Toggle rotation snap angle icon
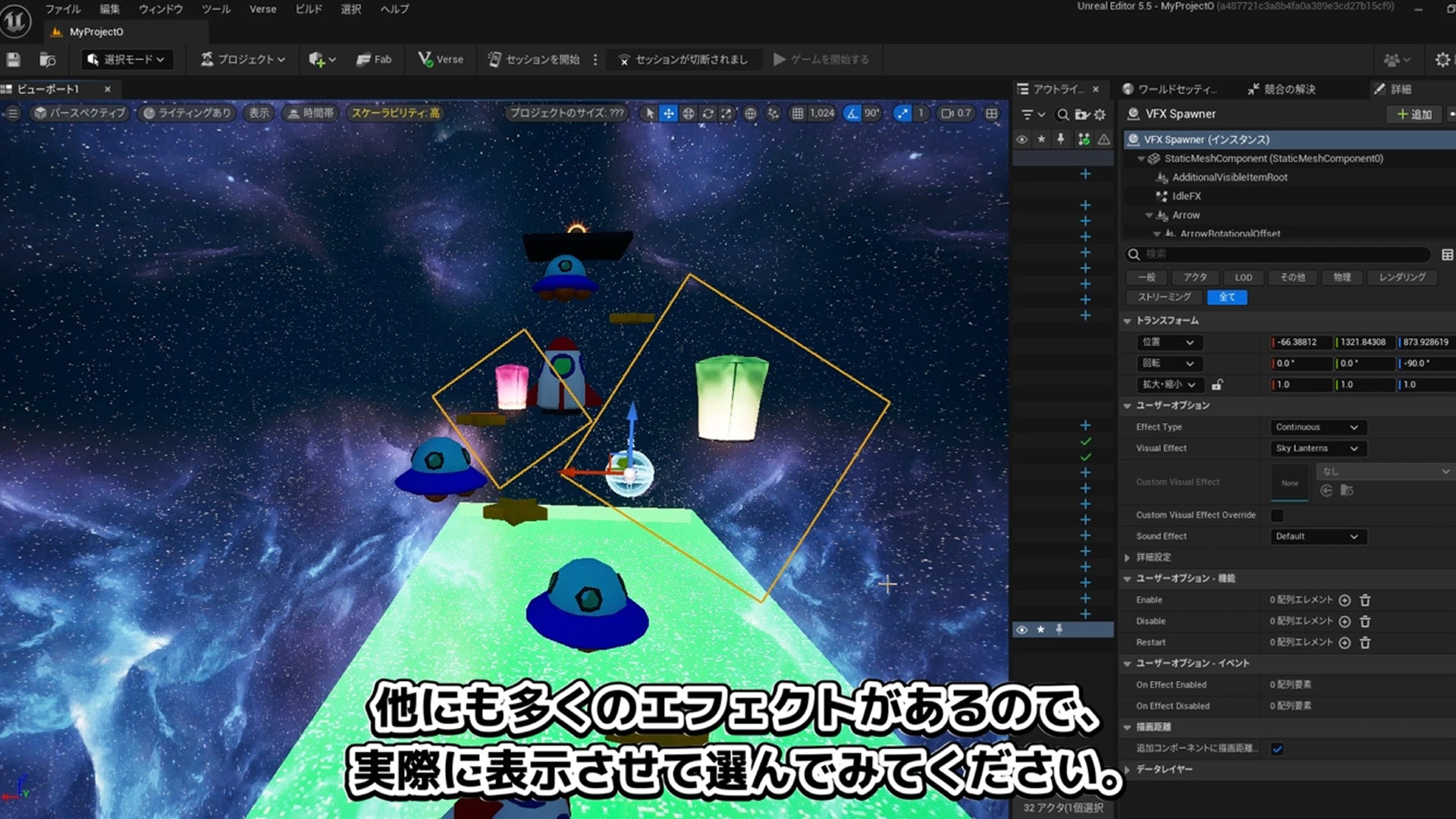 click(852, 113)
